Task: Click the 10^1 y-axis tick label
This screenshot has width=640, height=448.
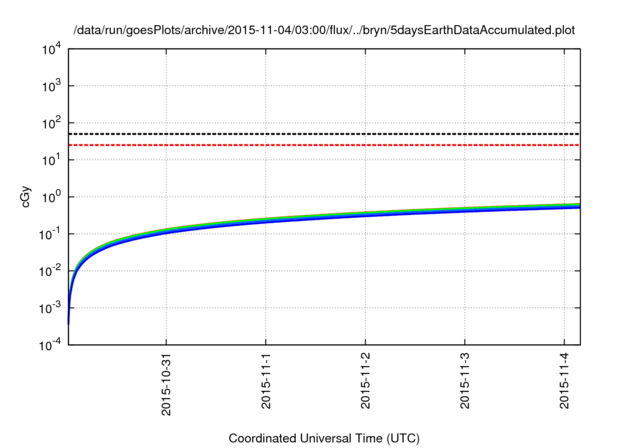Action: coord(51,160)
